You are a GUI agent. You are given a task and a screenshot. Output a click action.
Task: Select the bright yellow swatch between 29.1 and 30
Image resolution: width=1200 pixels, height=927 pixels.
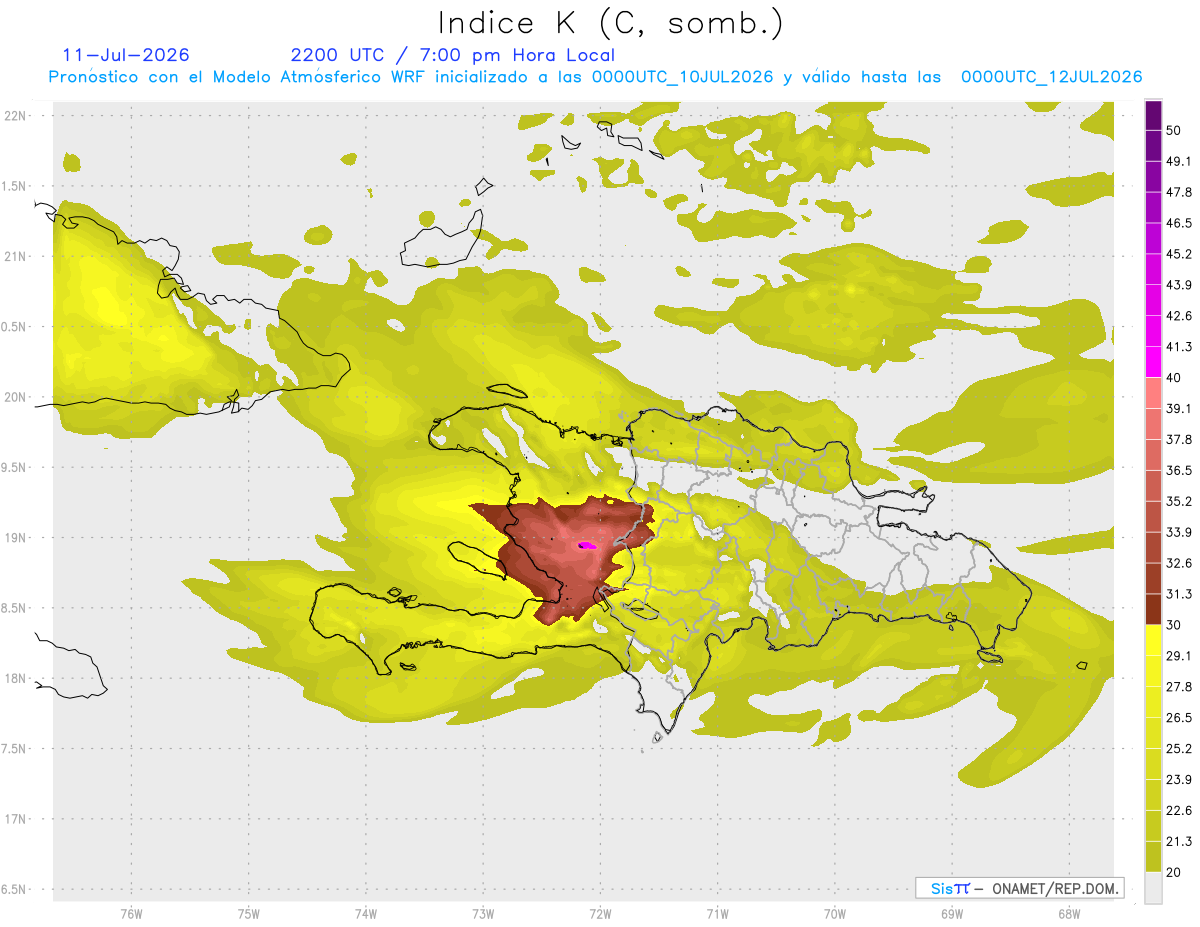1153,640
